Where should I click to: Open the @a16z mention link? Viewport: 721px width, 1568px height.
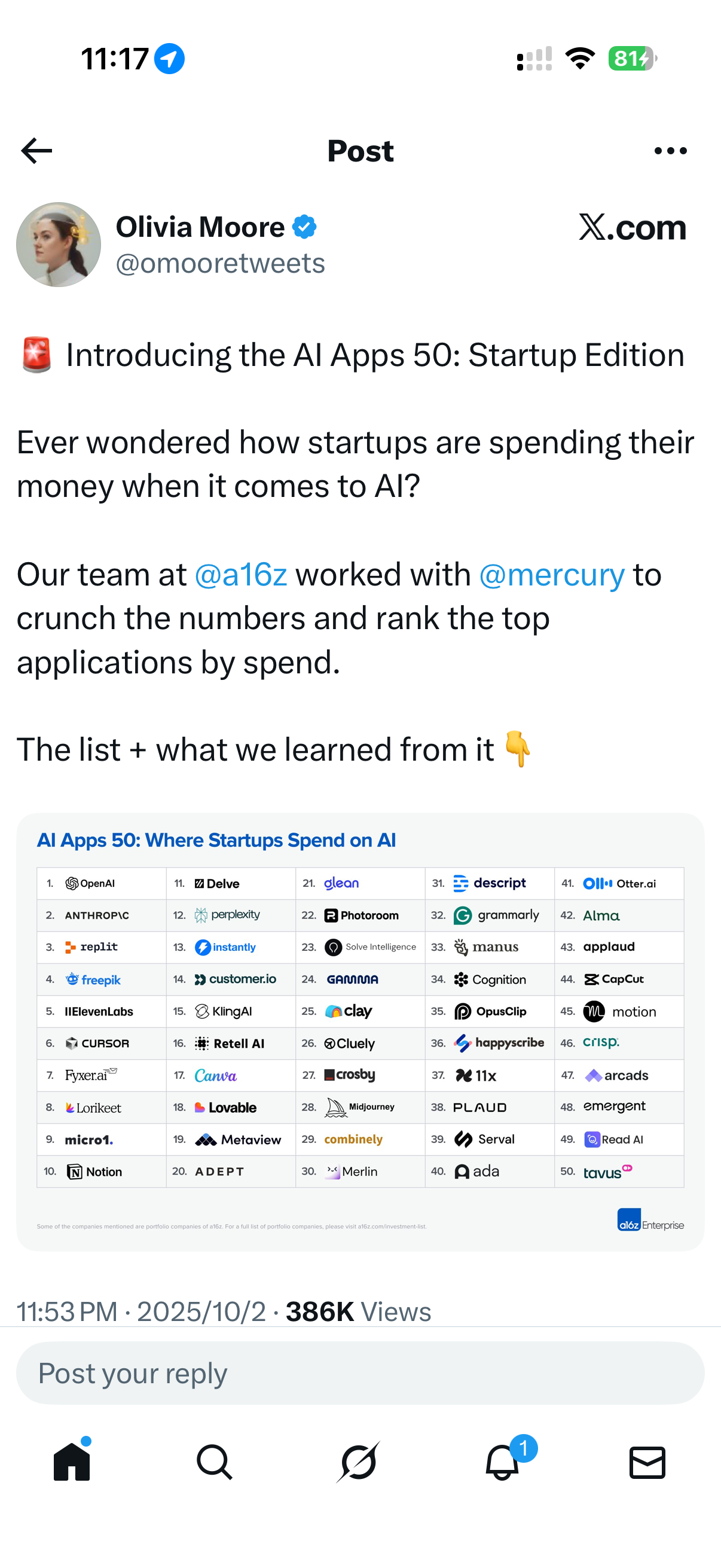coord(241,575)
